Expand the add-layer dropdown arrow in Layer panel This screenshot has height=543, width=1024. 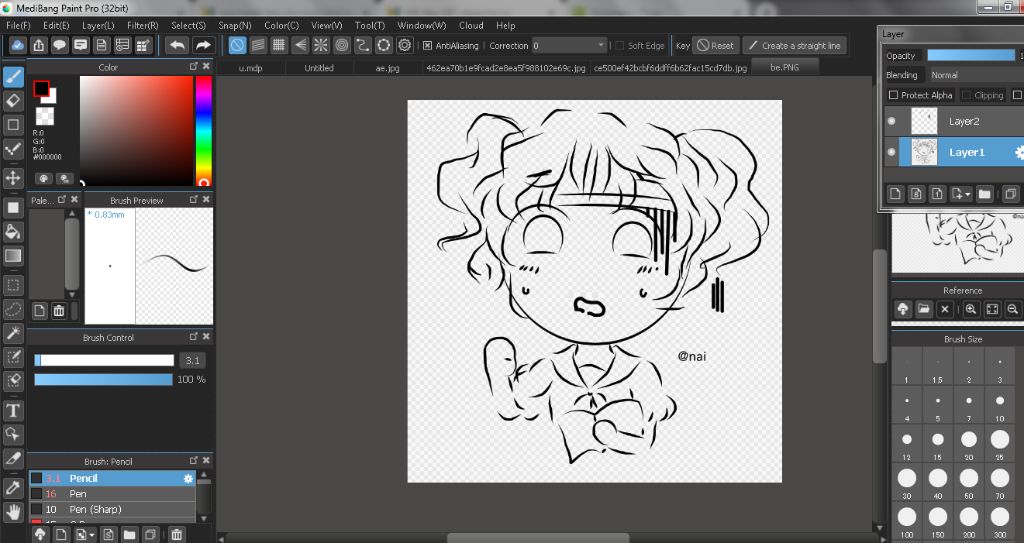point(966,194)
